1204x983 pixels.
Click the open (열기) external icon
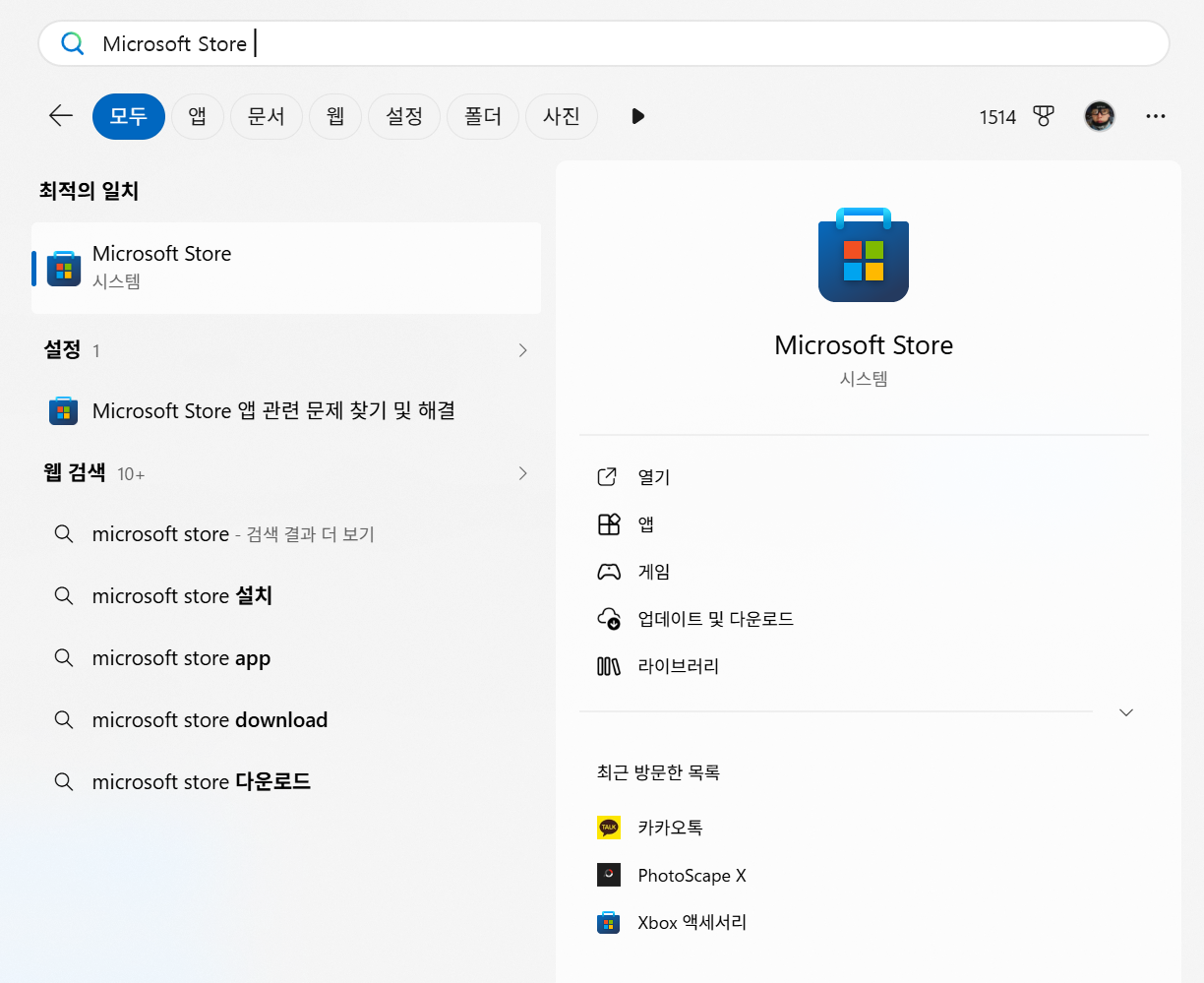coord(608,477)
